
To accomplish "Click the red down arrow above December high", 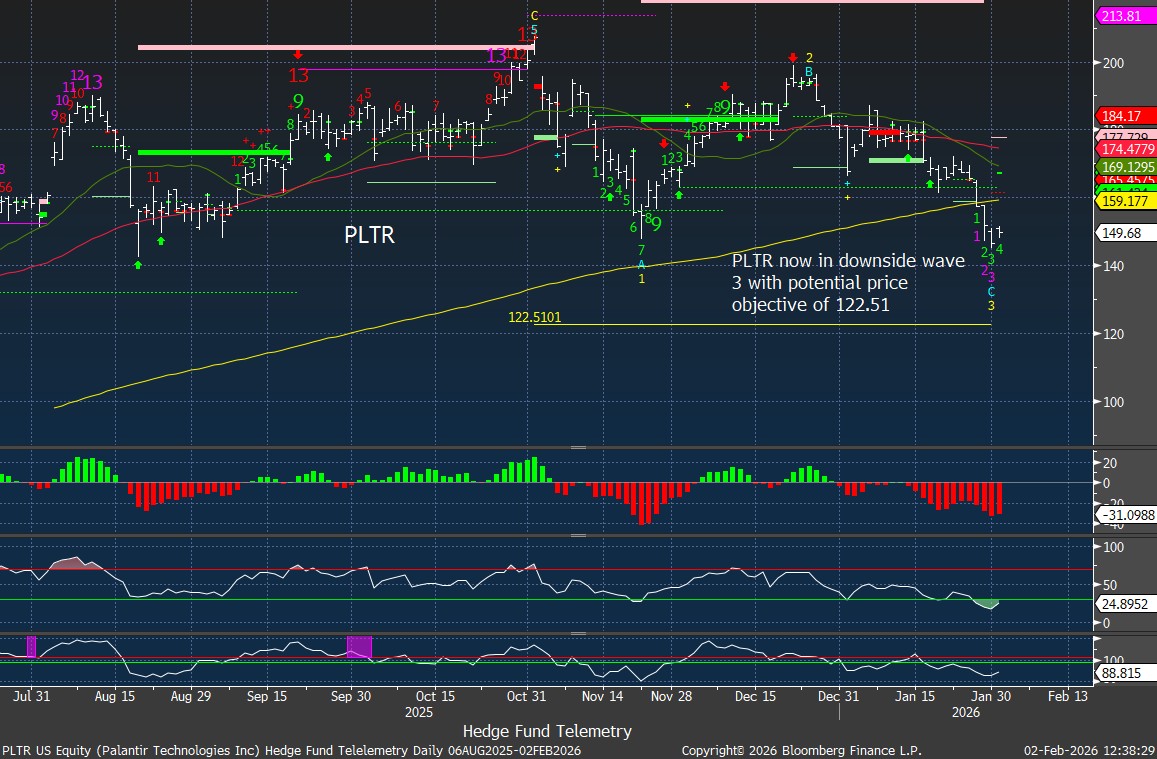I will (x=793, y=57).
